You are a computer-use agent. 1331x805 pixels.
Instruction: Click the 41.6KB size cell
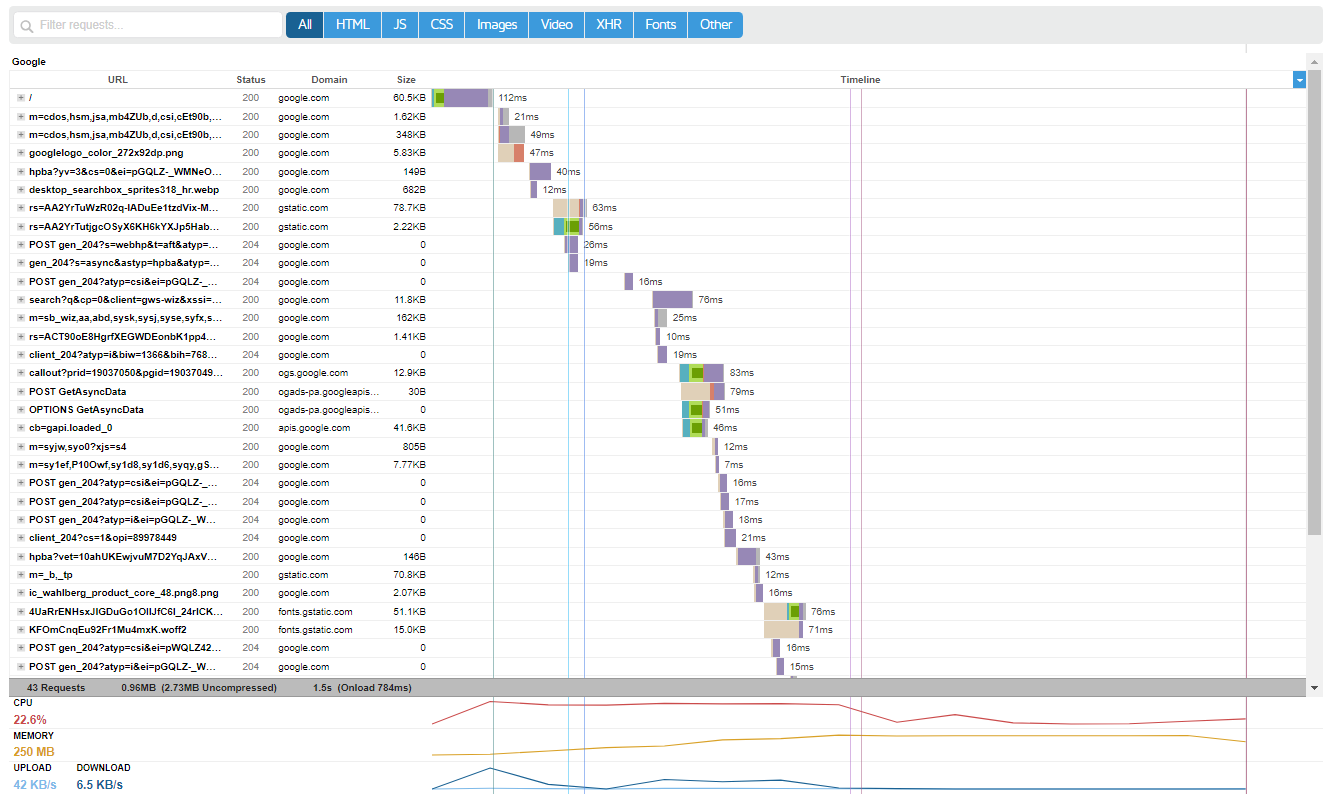coord(409,428)
